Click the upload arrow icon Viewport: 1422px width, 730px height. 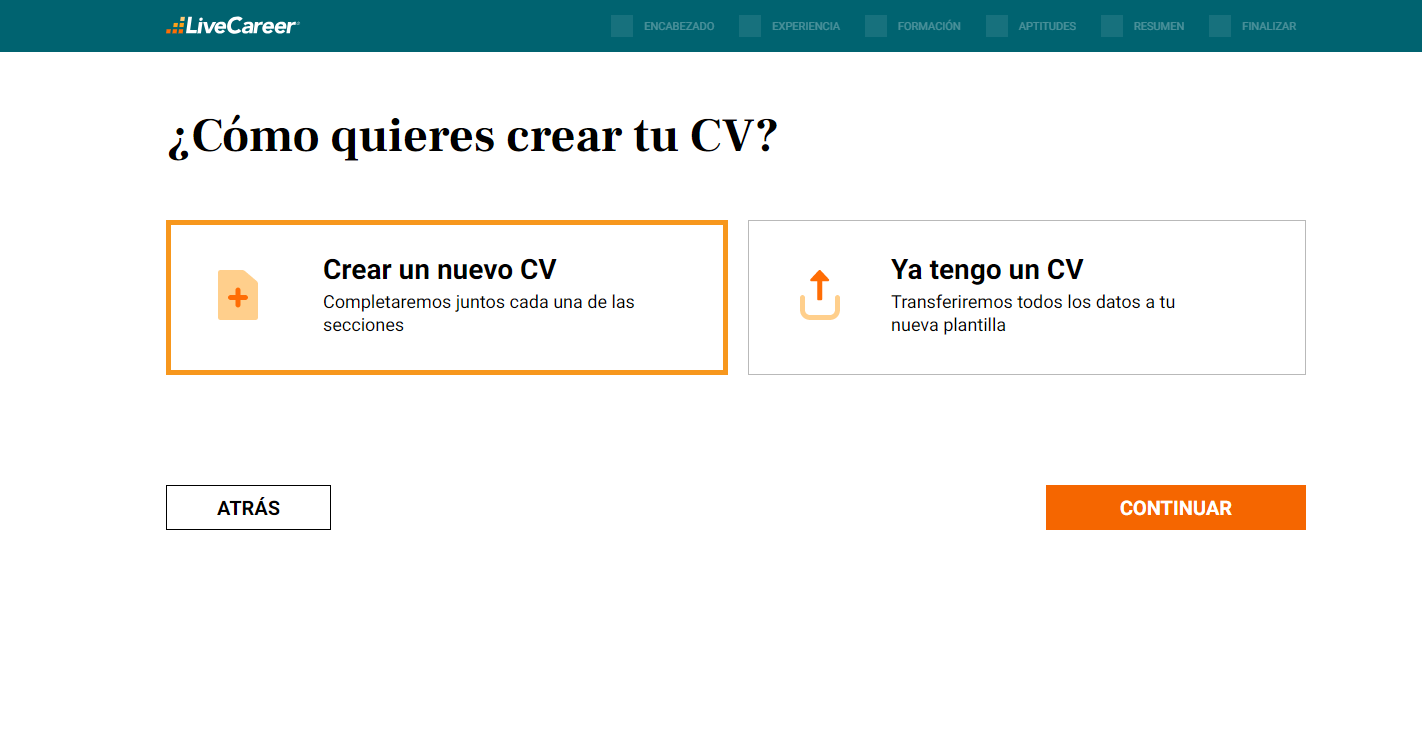tap(820, 295)
